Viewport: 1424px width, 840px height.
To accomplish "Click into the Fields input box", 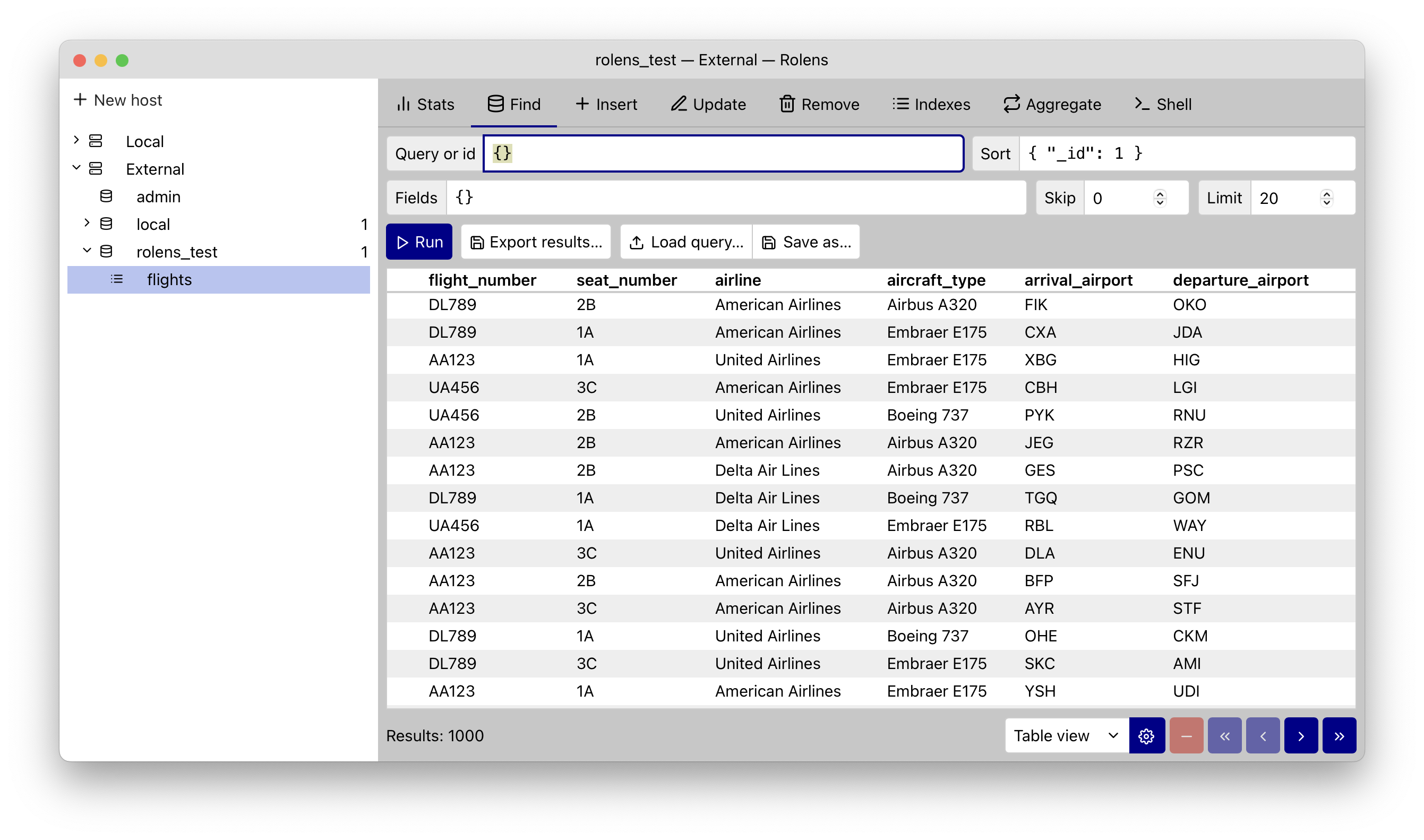I will point(735,198).
